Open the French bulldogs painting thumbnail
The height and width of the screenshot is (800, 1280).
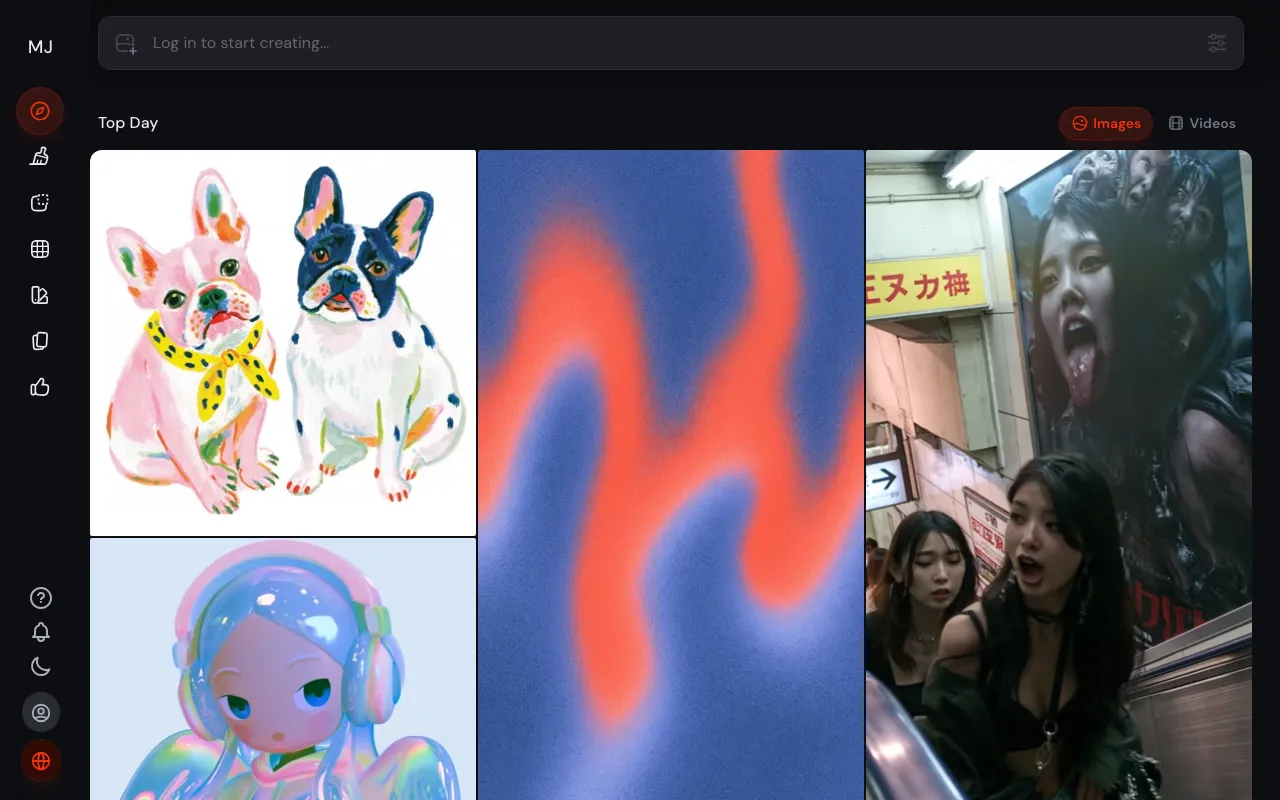[283, 343]
